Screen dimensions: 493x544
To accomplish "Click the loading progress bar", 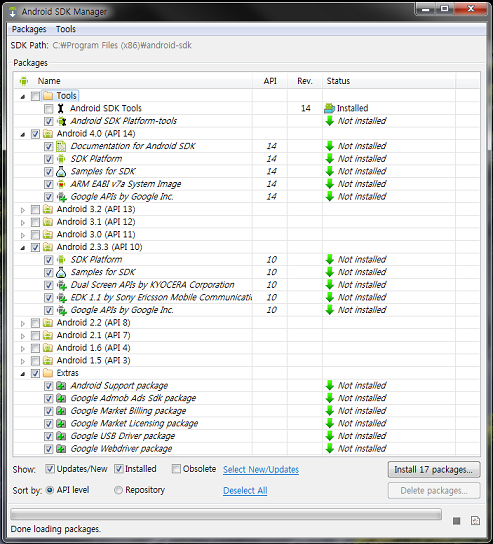I will [226, 514].
